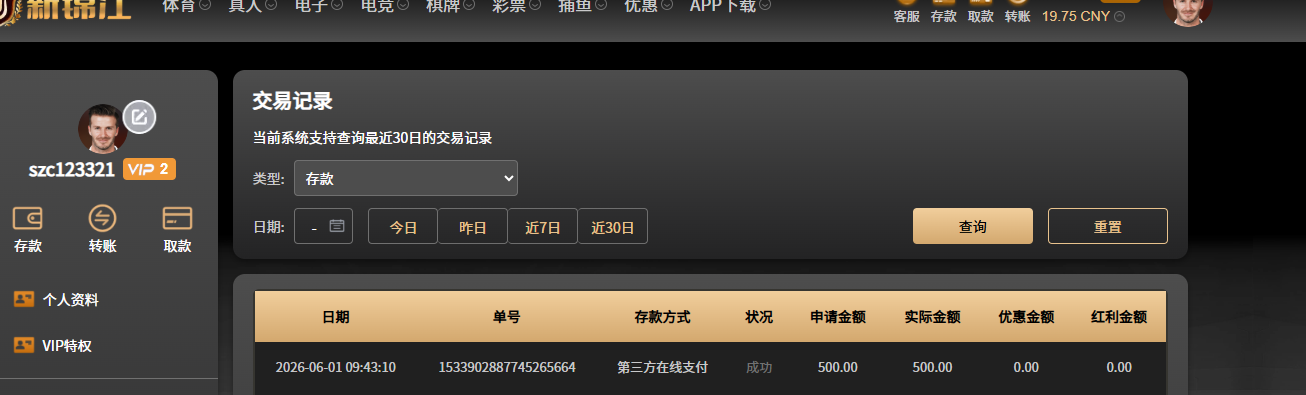The width and height of the screenshot is (1306, 395).
Task: Click order number 1533902887745265664
Action: click(507, 367)
